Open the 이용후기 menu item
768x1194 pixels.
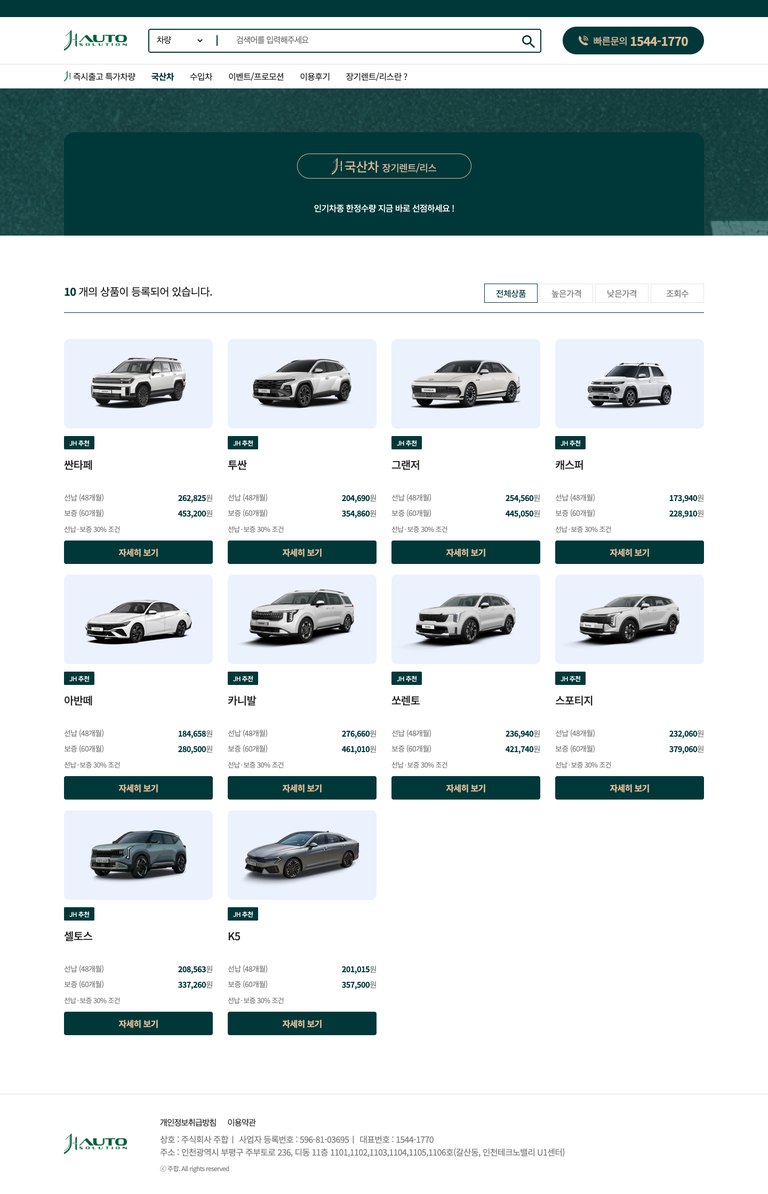[x=314, y=77]
